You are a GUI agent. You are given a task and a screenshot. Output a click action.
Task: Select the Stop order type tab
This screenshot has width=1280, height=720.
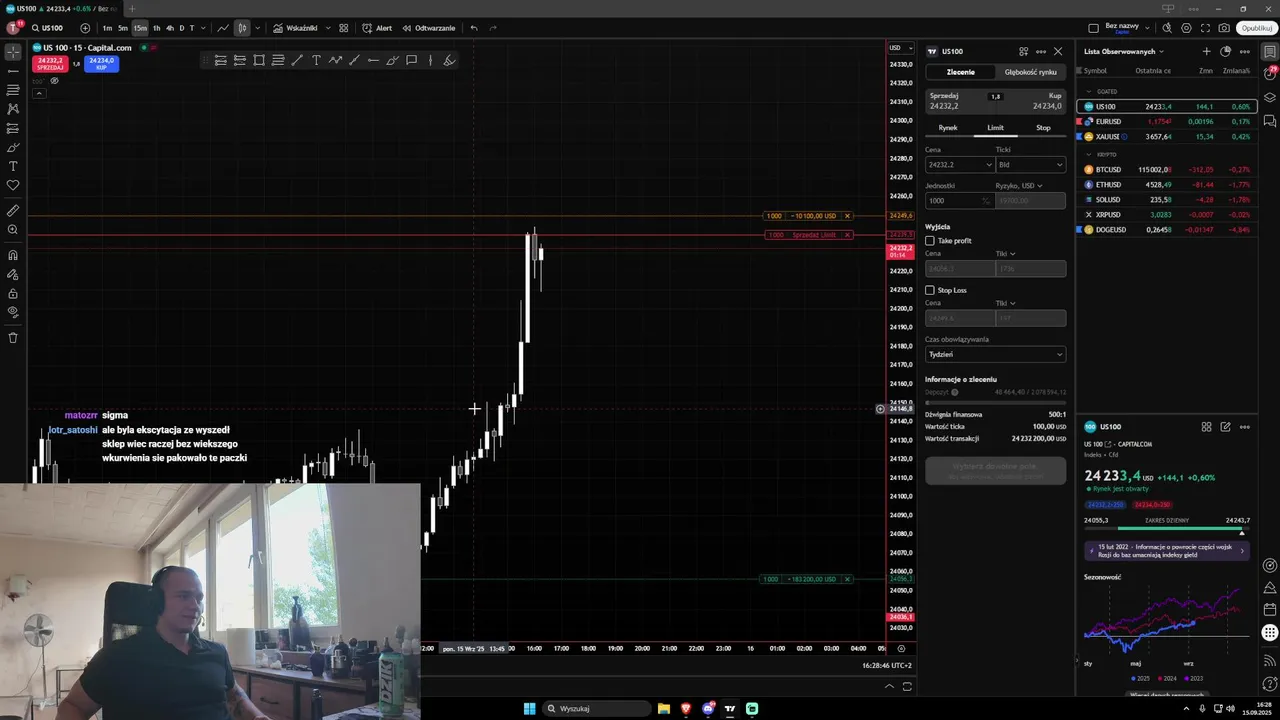1043,128
